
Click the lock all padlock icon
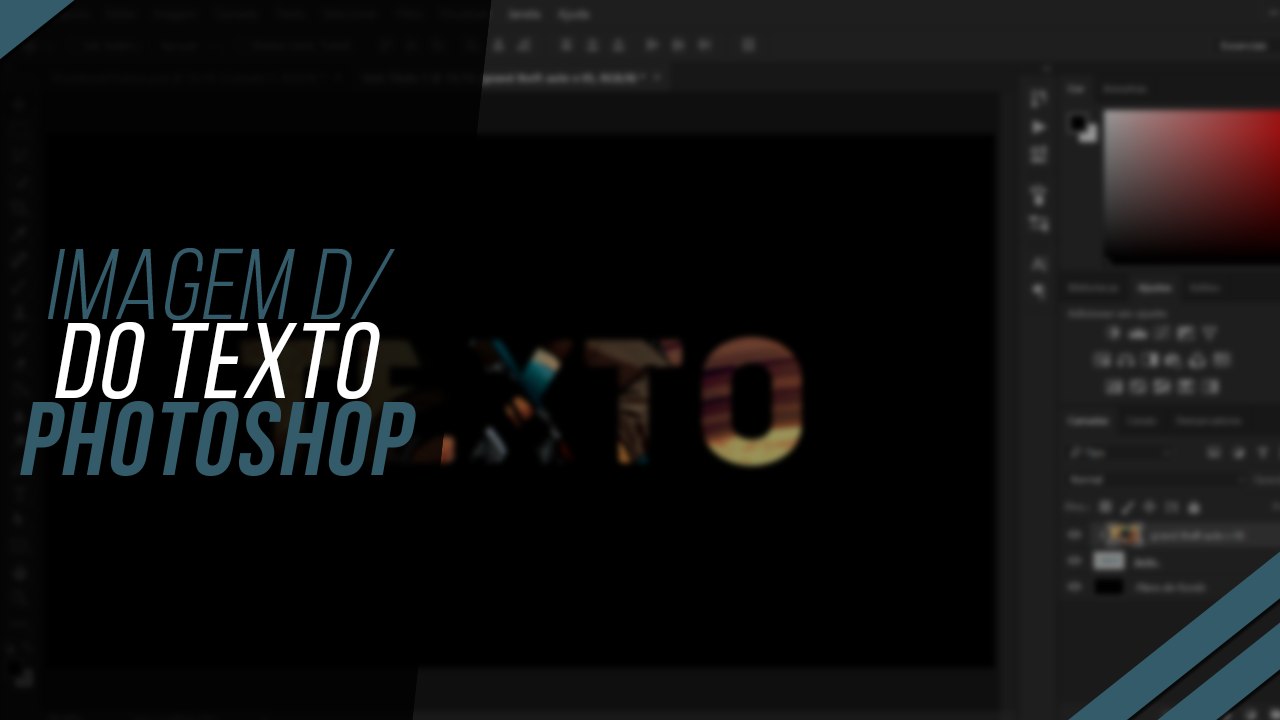pyautogui.click(x=1192, y=508)
